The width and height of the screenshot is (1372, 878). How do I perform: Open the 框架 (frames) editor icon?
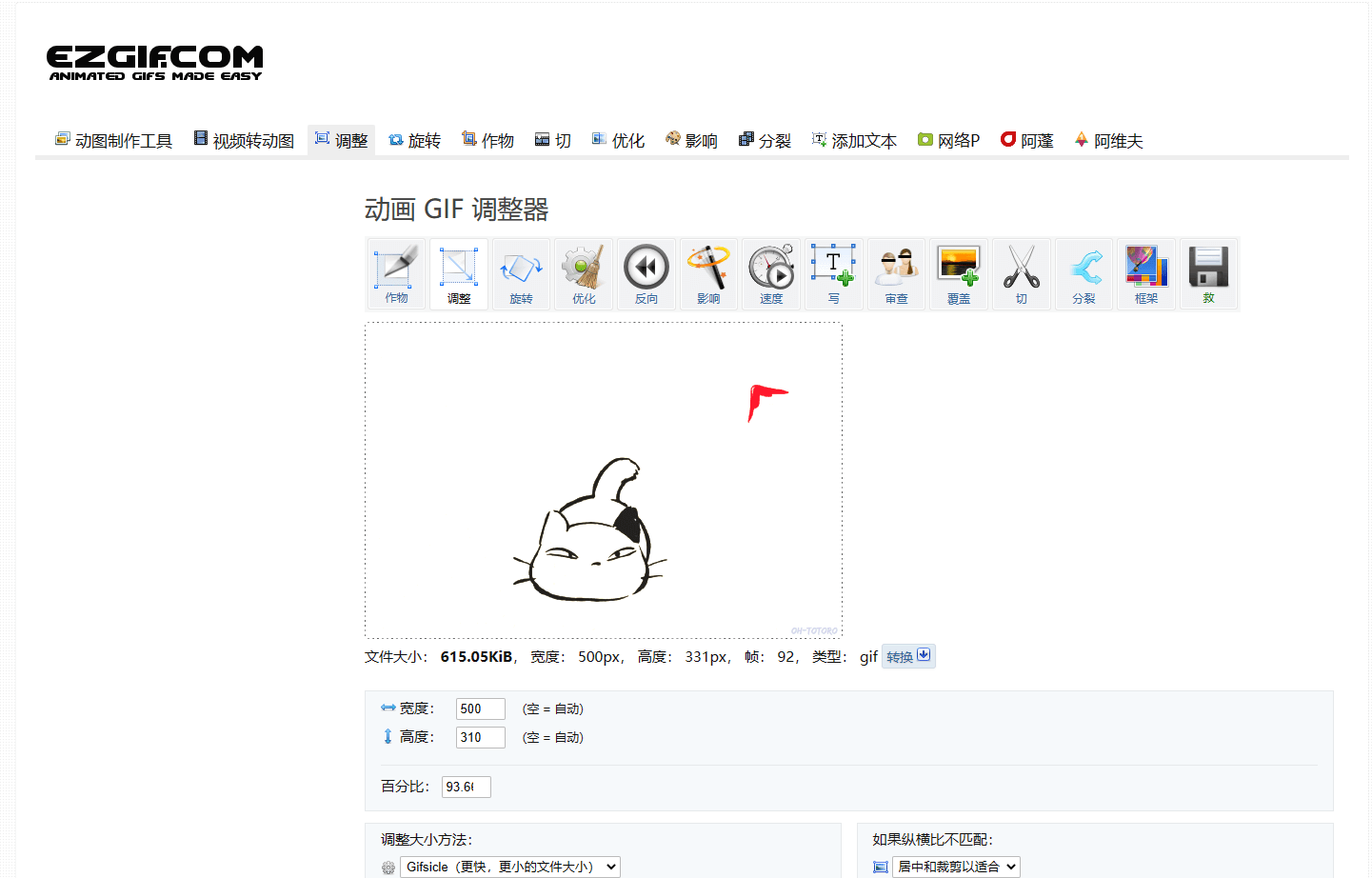1145,273
